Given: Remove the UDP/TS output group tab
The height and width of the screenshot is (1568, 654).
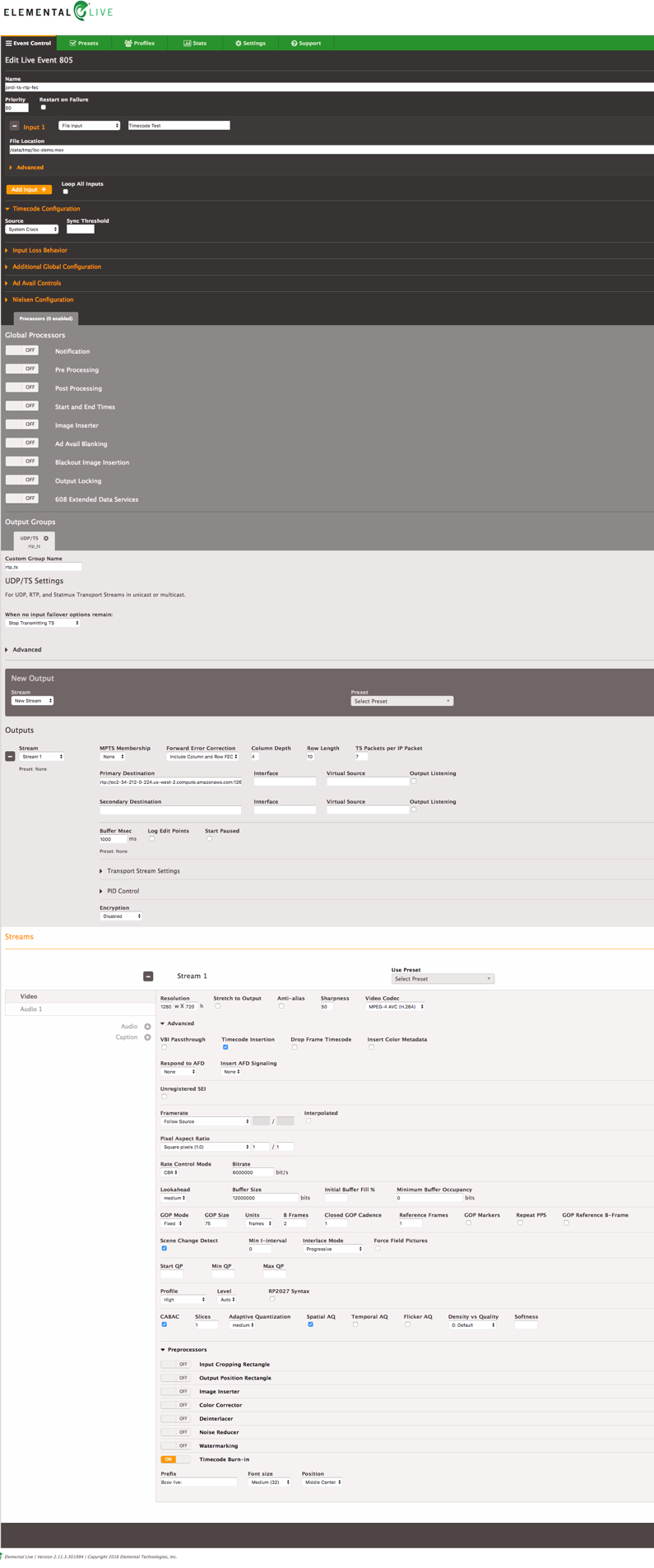Looking at the screenshot, I should click(x=46, y=538).
